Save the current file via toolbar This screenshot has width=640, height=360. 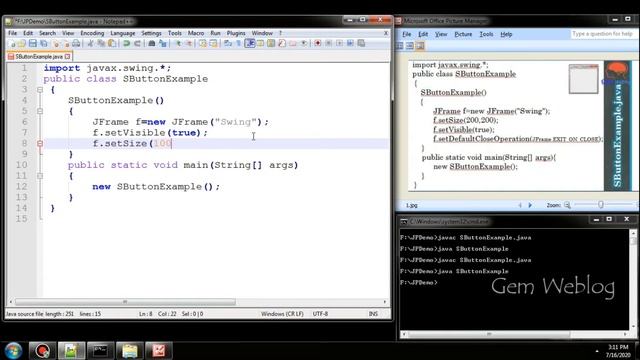click(33, 43)
